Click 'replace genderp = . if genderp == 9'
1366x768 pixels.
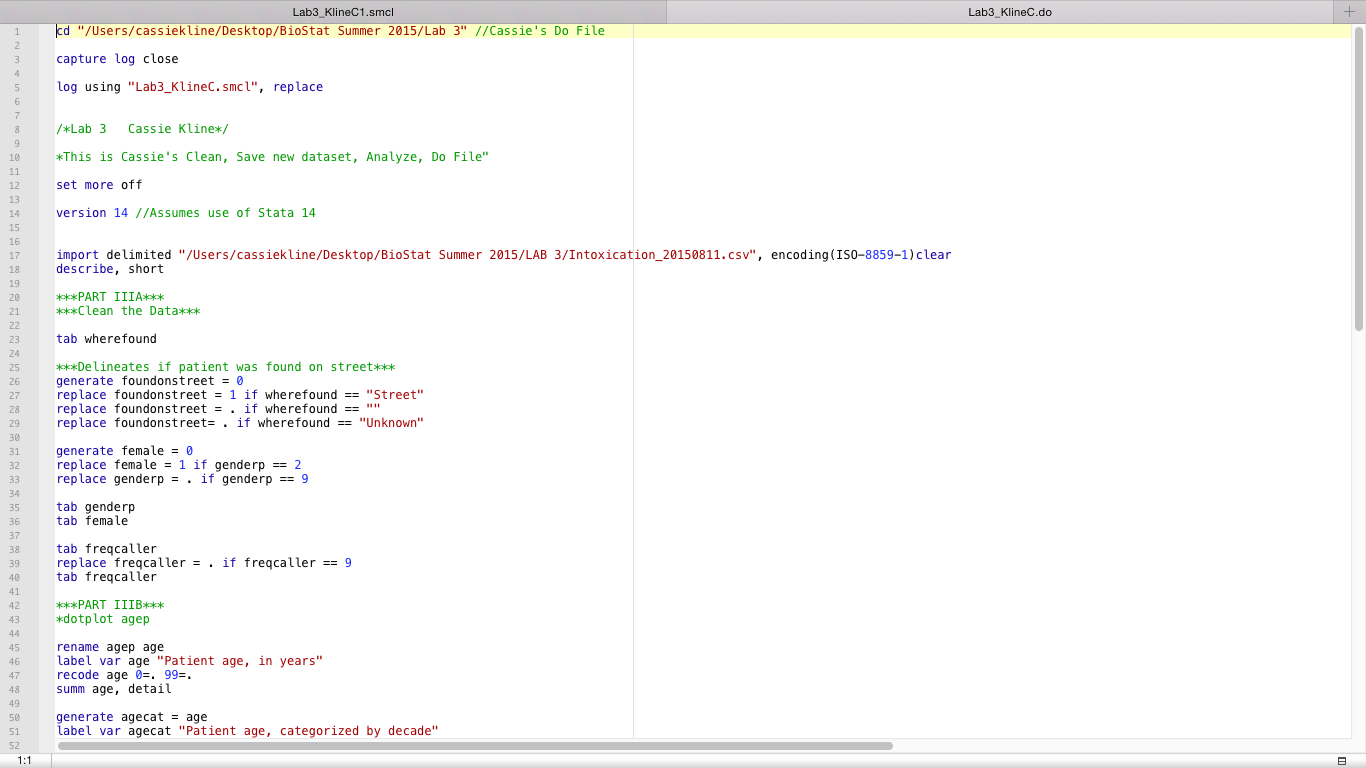tap(182, 479)
